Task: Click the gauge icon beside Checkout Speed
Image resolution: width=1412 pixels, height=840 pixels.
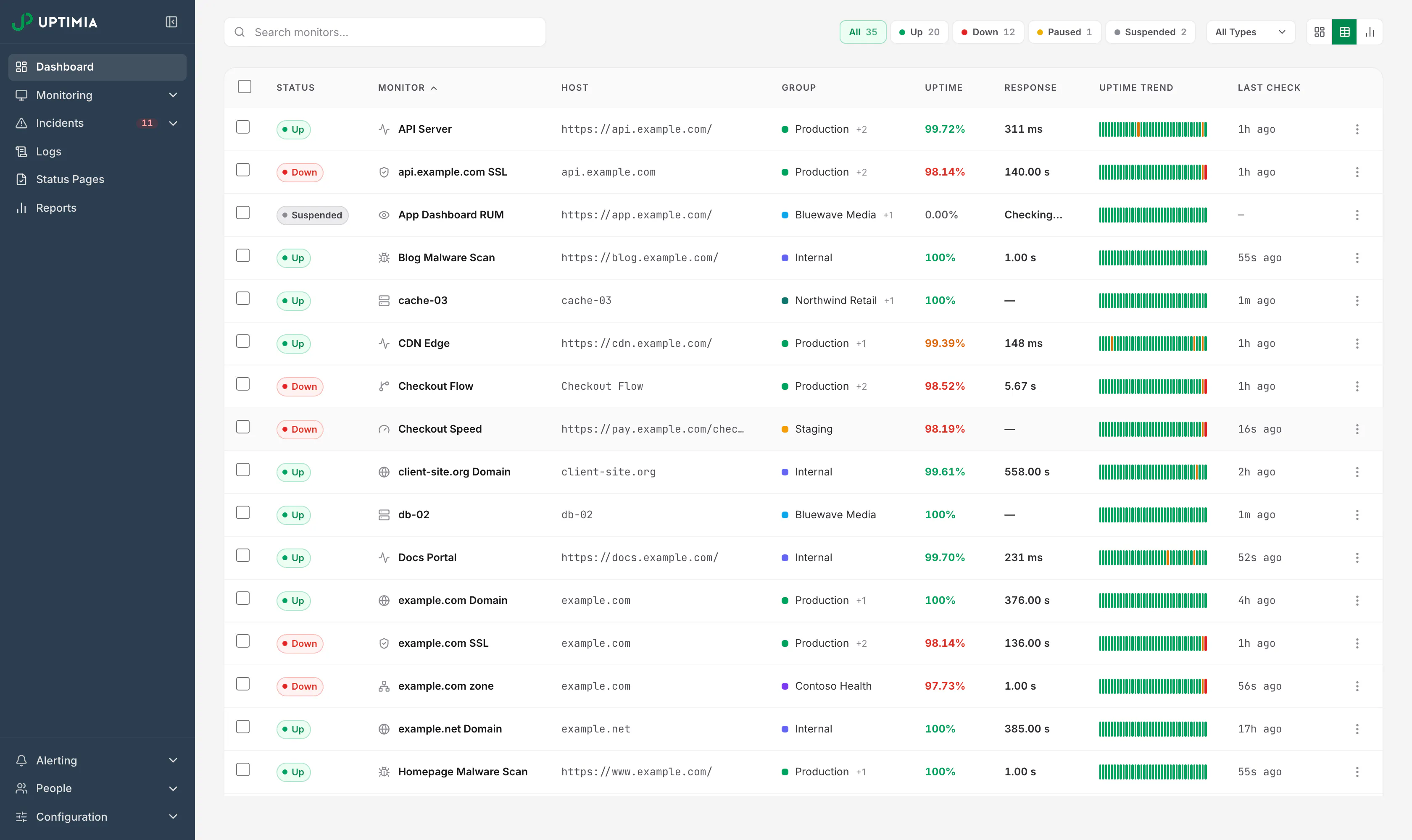Action: pos(384,429)
